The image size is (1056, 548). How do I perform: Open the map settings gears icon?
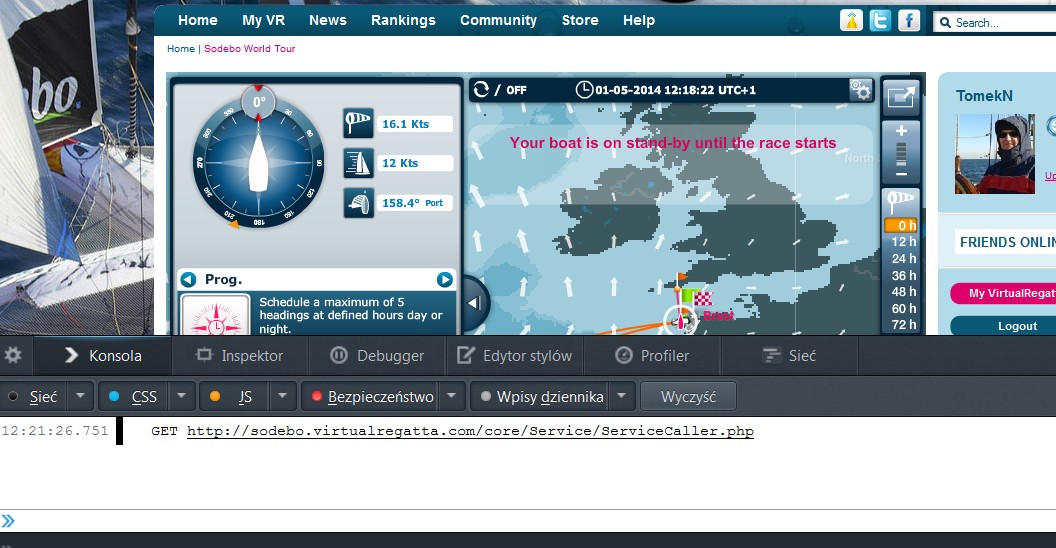coord(861,90)
